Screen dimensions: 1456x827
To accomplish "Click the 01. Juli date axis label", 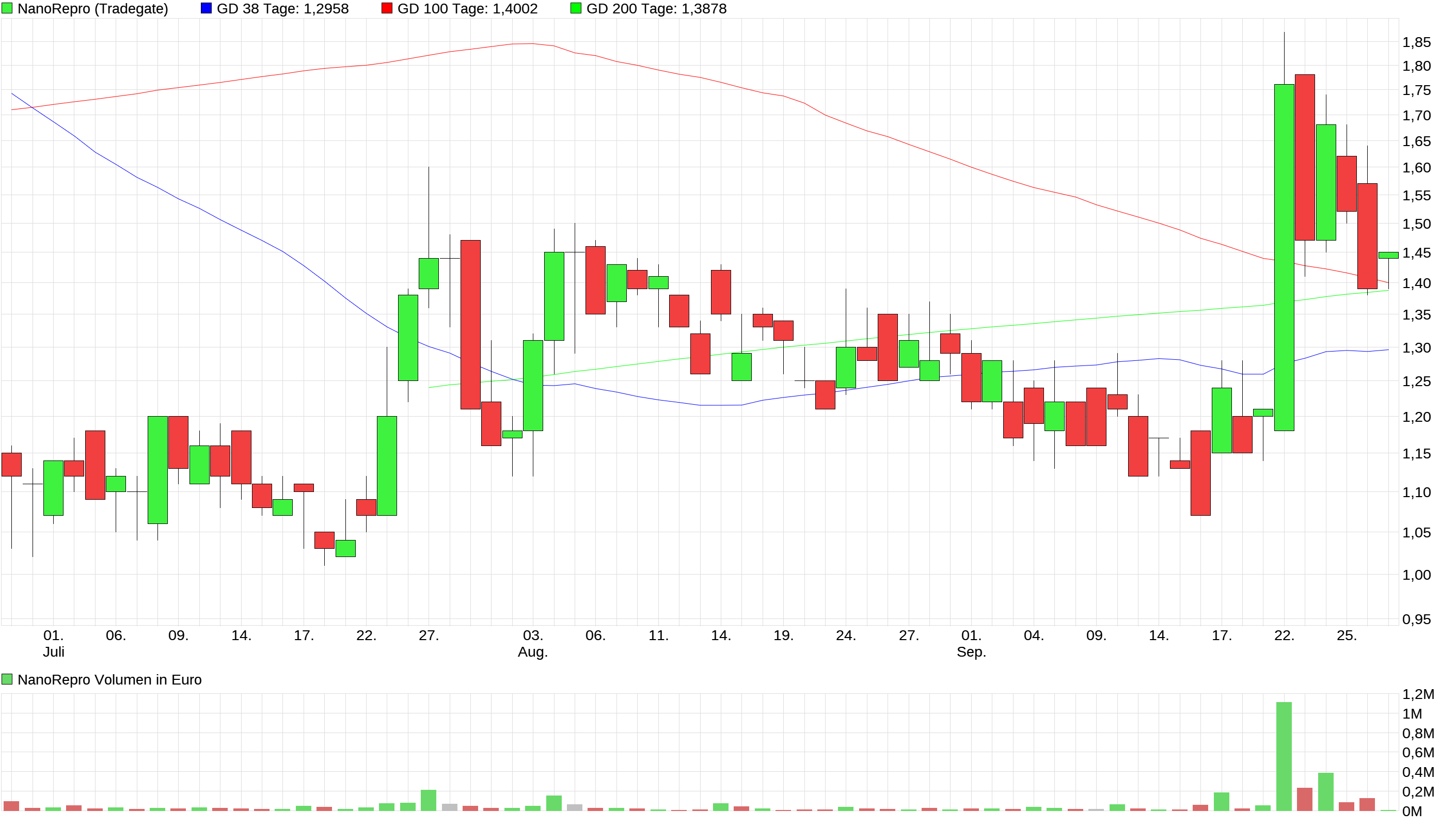I will 53,644.
